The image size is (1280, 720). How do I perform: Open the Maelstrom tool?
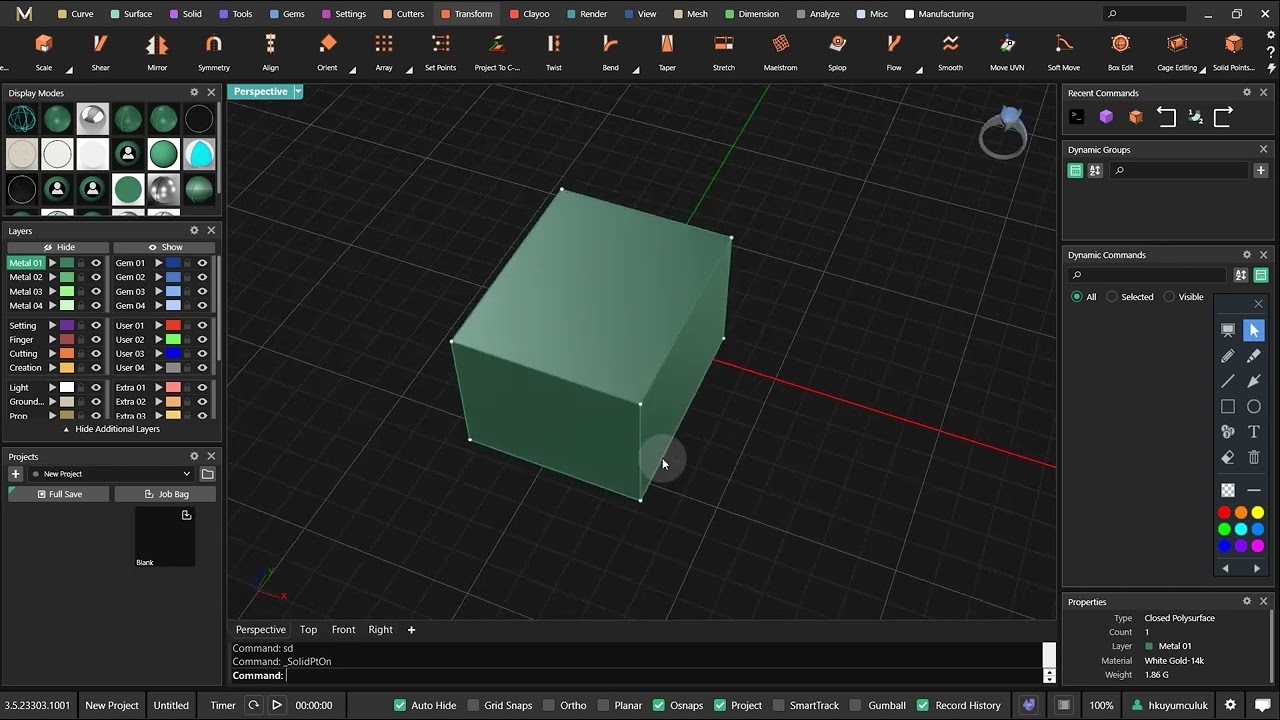click(780, 51)
